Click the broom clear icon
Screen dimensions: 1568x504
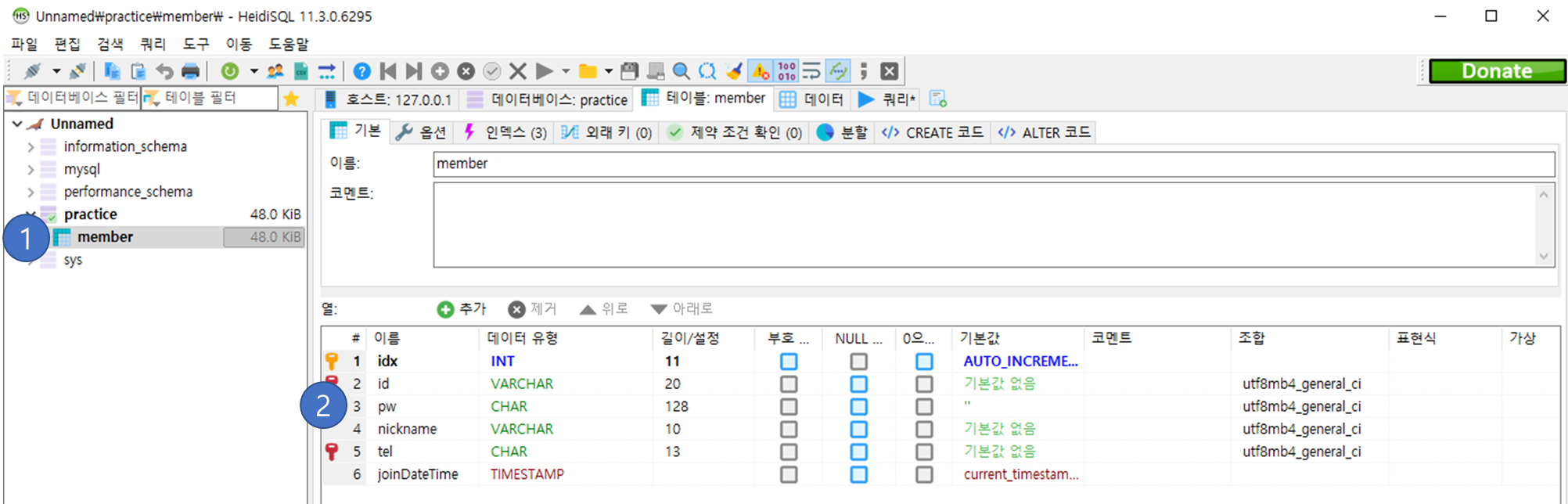point(733,71)
